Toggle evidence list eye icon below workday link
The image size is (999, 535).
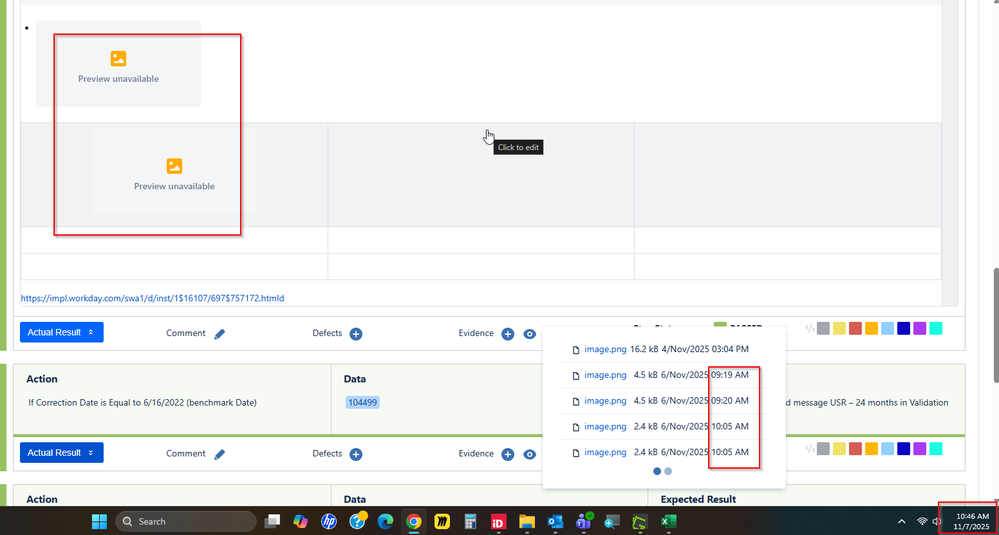pos(529,334)
